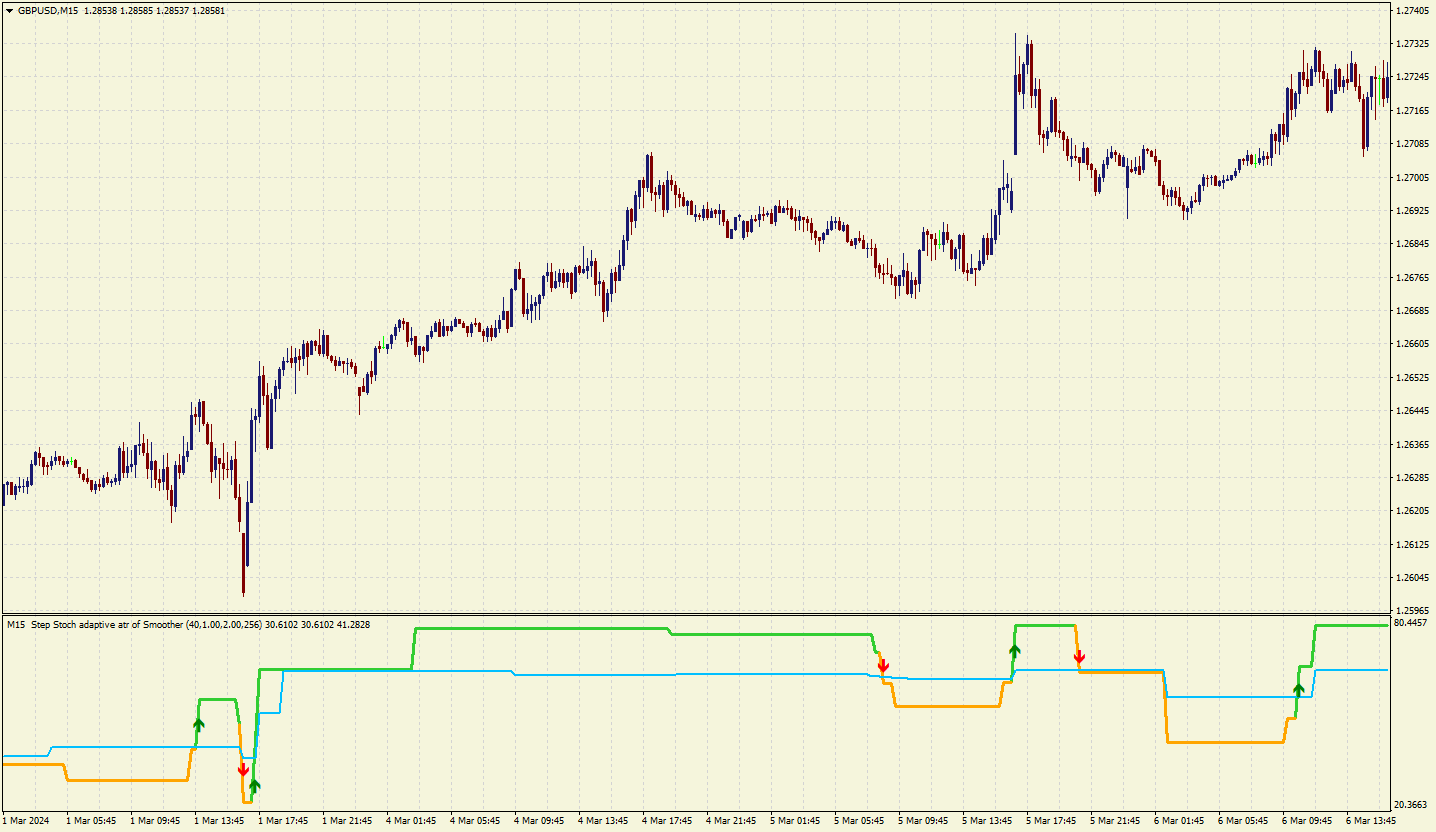This screenshot has width=1436, height=832.
Task: Click price level 1.27245 on the axis
Action: pyautogui.click(x=1412, y=77)
